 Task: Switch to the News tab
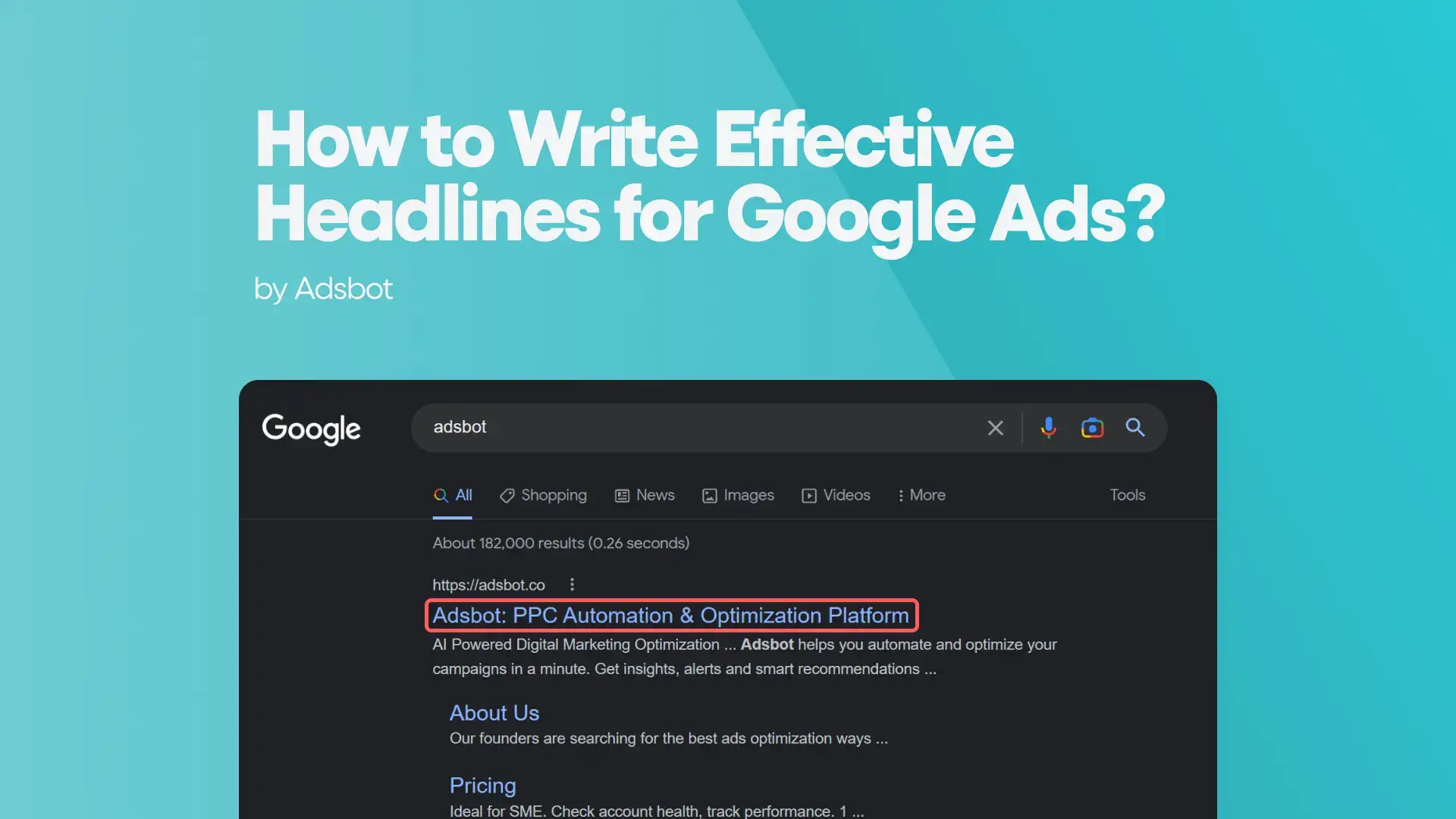[x=655, y=495]
